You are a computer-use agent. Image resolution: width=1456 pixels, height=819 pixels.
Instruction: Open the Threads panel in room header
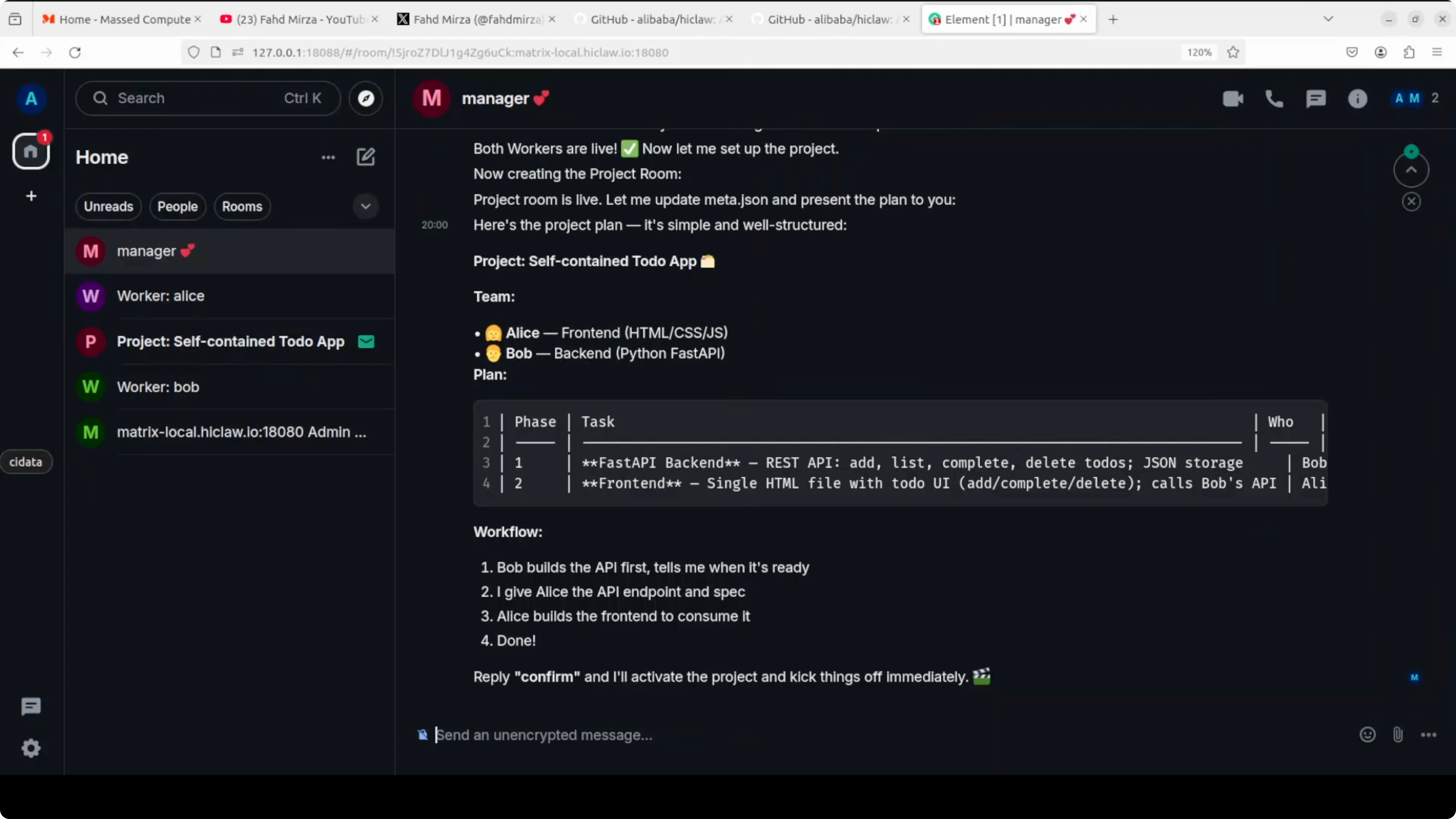tap(1316, 99)
